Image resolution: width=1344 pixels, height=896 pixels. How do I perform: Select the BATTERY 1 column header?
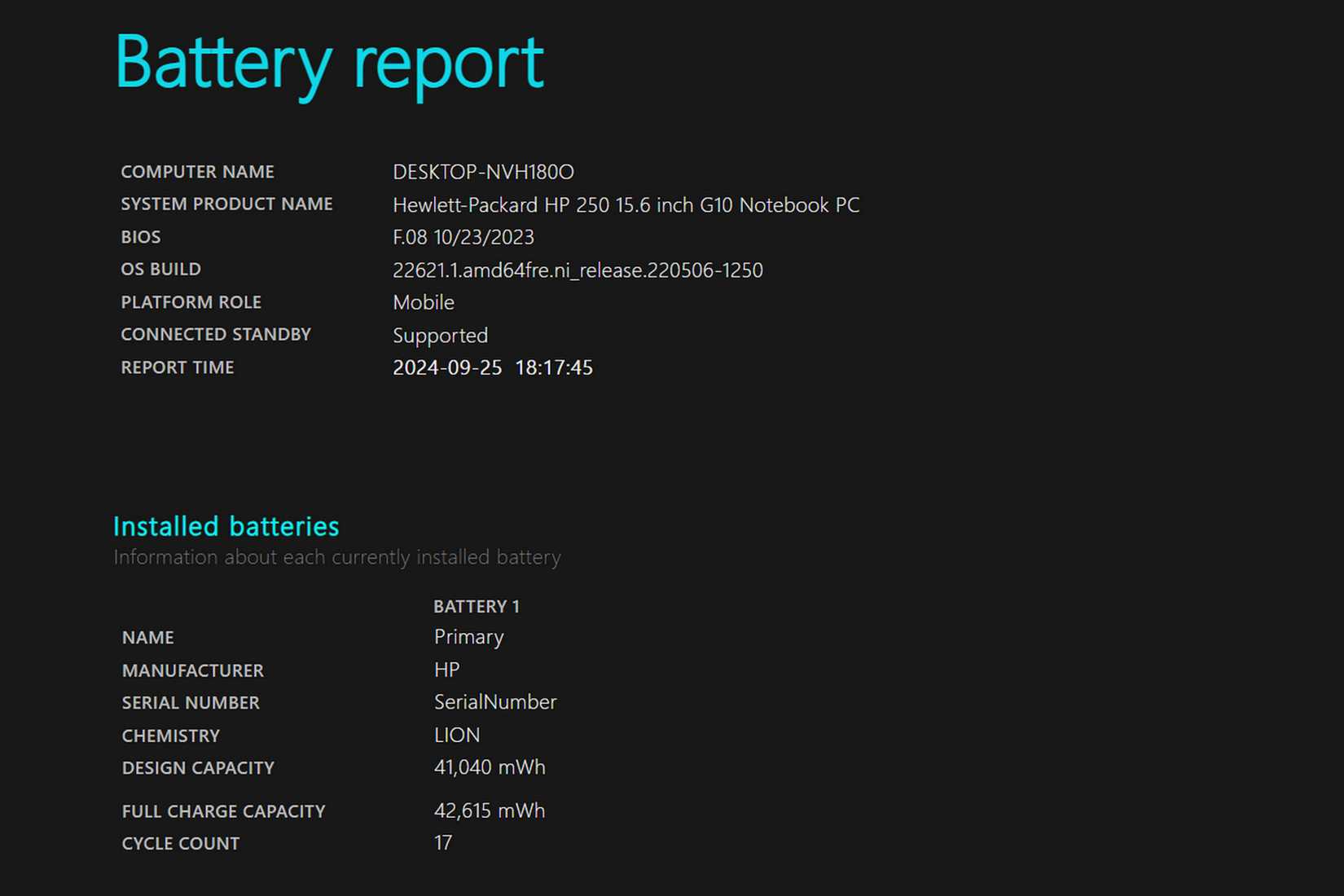[x=477, y=606]
